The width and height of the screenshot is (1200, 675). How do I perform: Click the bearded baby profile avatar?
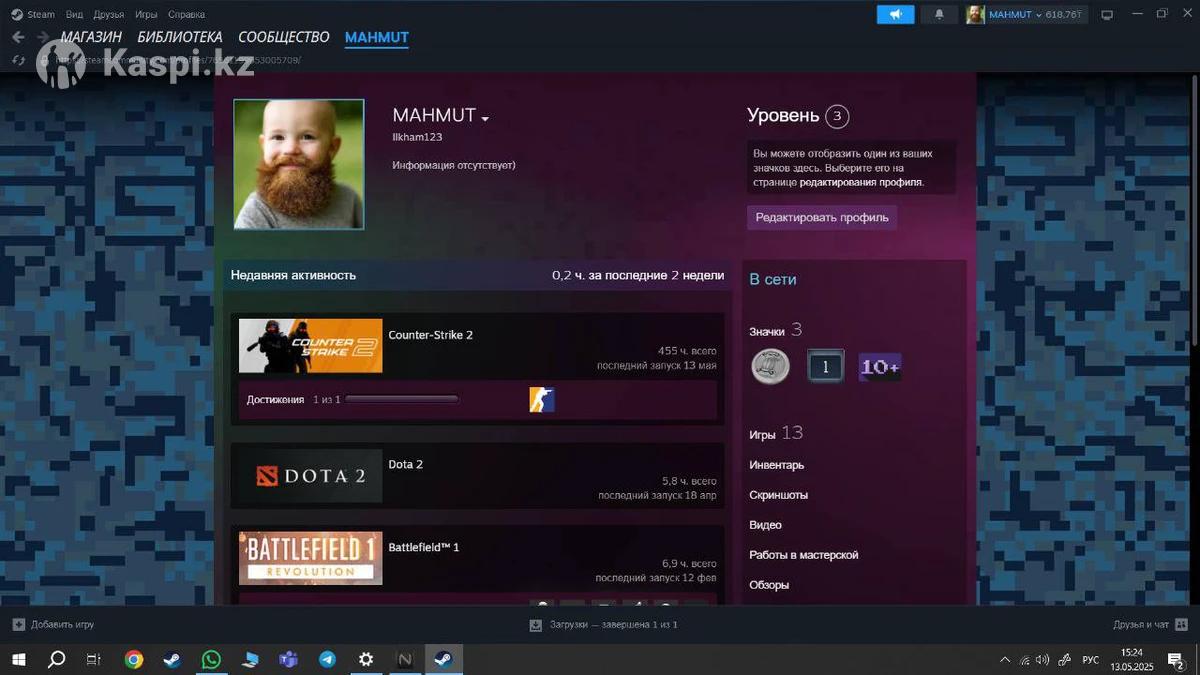(299, 164)
